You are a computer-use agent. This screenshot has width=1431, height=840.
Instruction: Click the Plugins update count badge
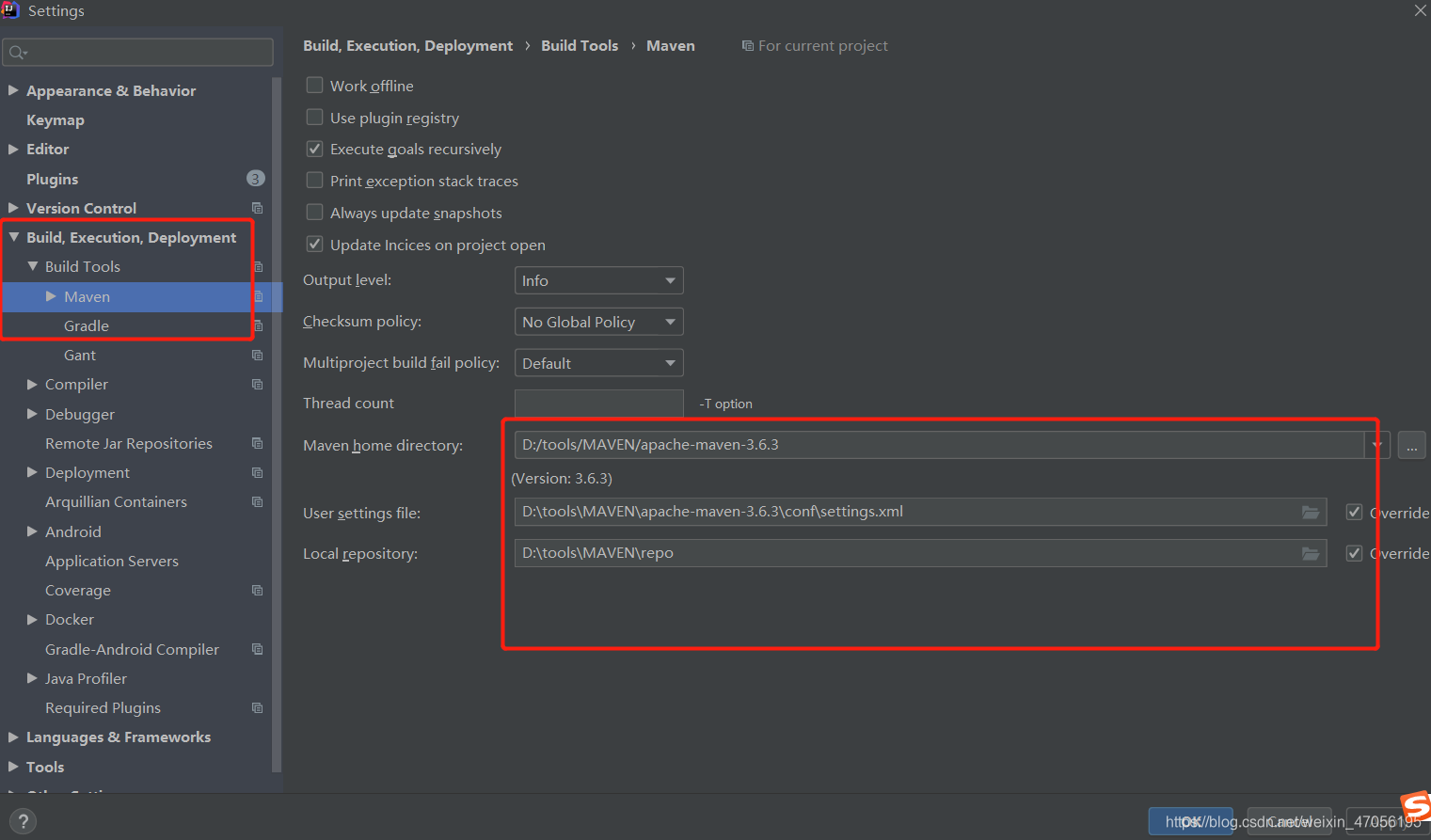coord(255,179)
